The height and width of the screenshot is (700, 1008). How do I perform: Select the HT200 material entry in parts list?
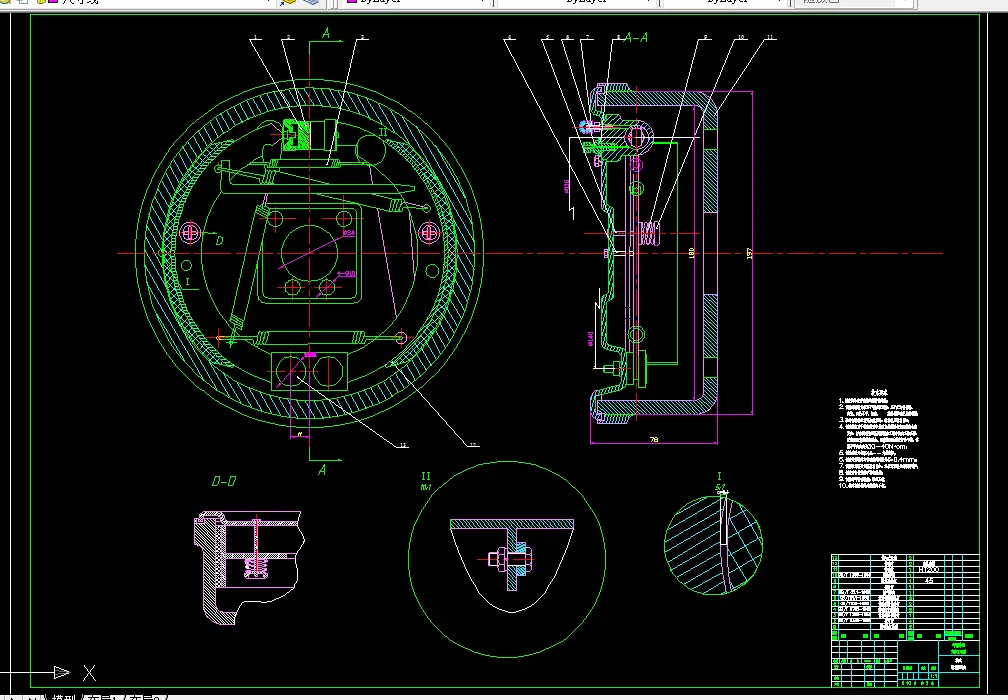(928, 570)
